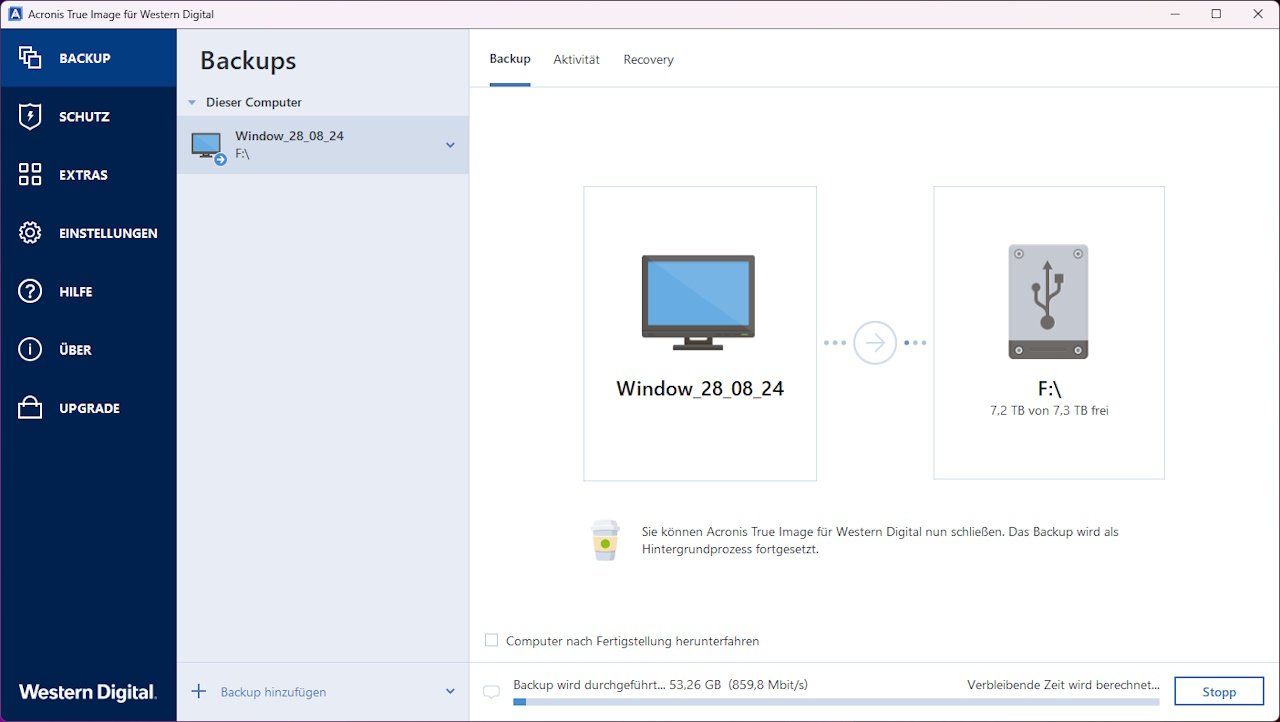This screenshot has width=1280, height=722.
Task: Click the Über info icon
Action: 30,350
